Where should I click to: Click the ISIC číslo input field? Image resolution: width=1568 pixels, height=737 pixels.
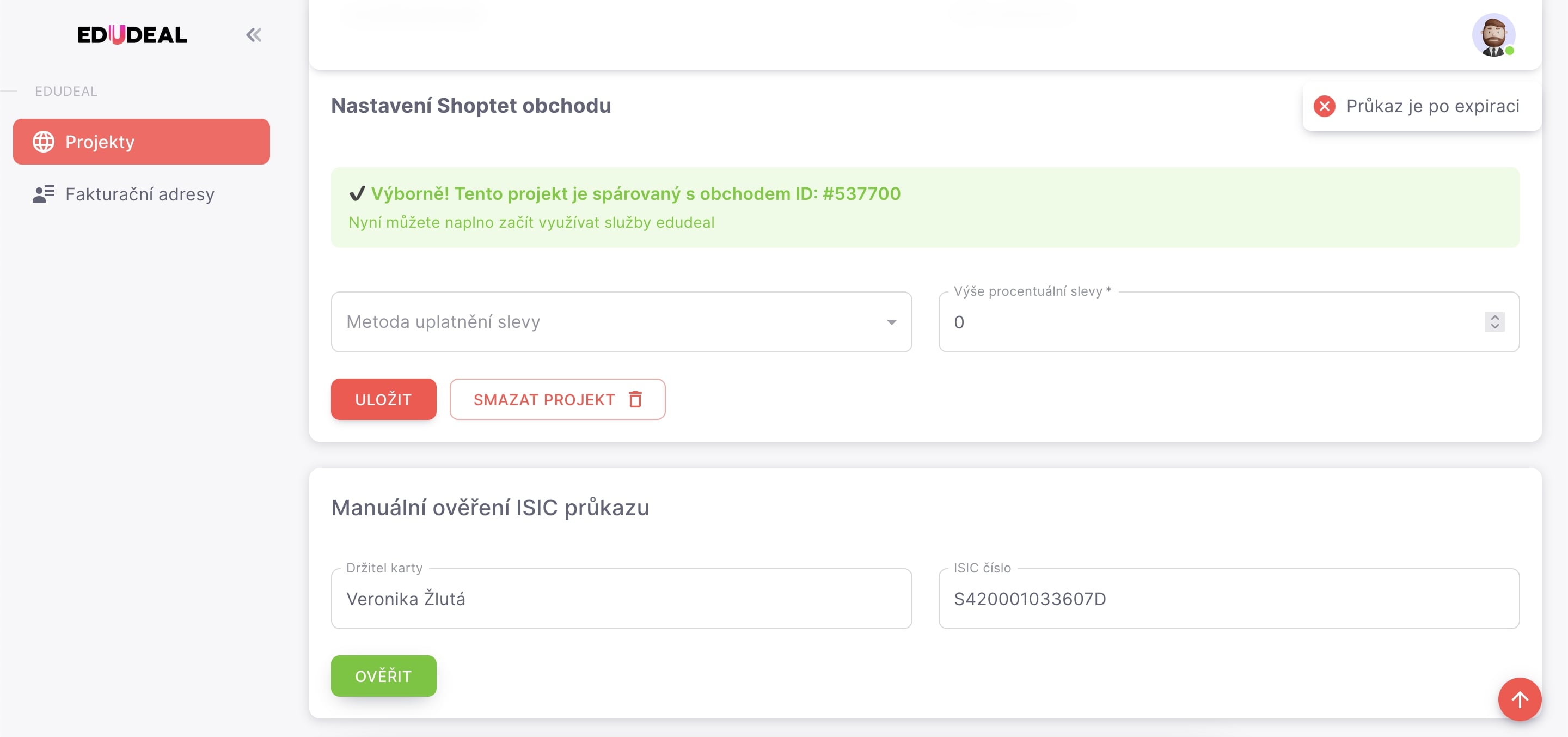click(x=1228, y=598)
